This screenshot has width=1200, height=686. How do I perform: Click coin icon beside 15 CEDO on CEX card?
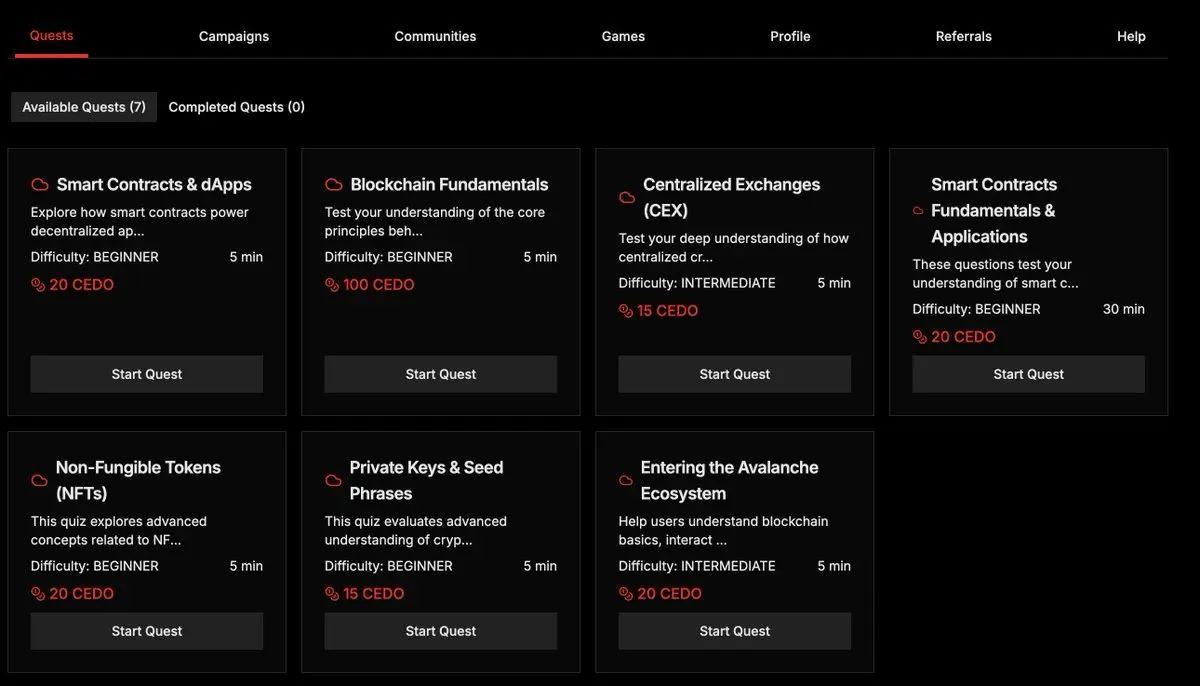click(x=626, y=311)
